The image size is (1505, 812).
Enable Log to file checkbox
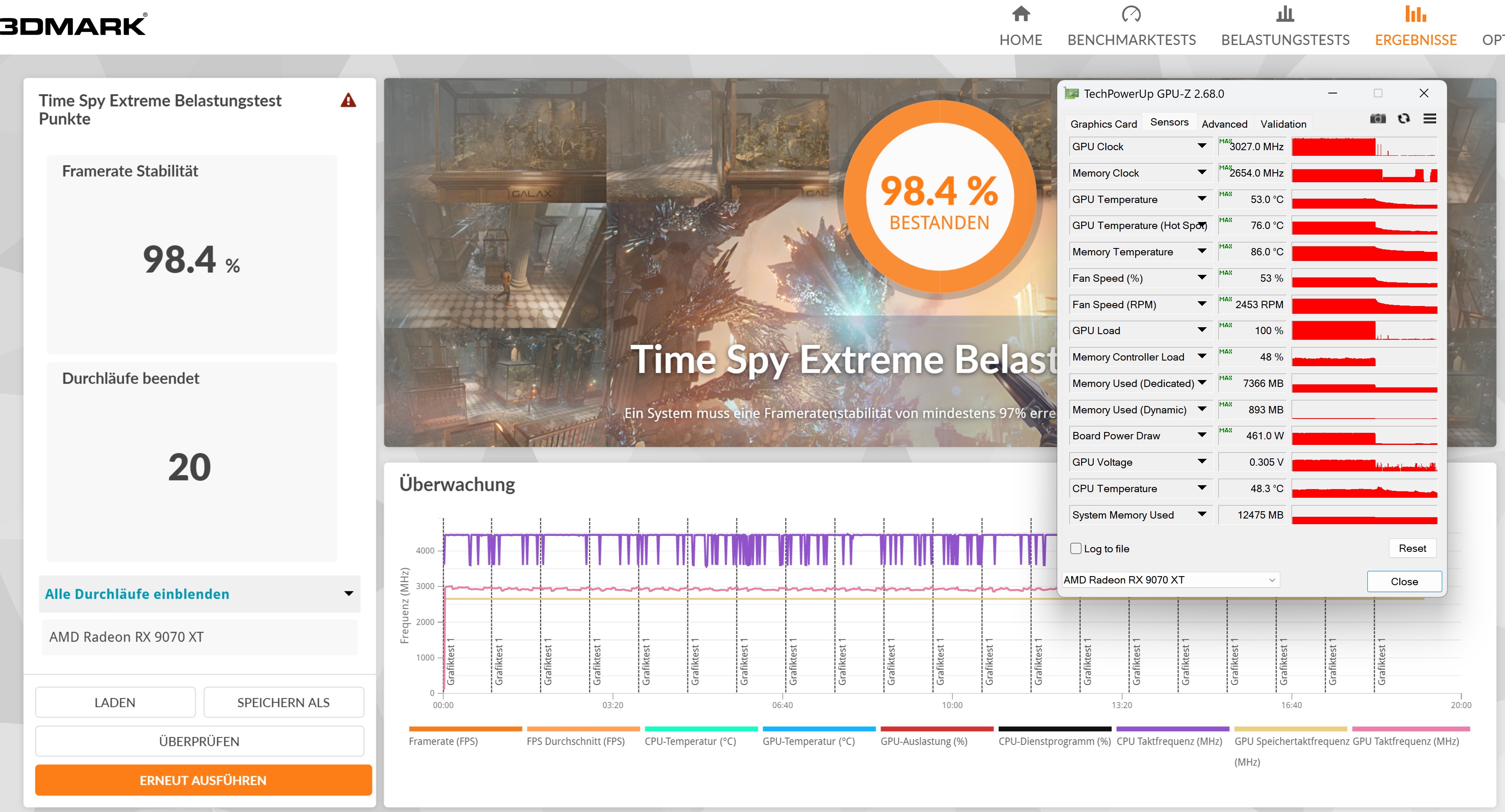click(x=1075, y=548)
